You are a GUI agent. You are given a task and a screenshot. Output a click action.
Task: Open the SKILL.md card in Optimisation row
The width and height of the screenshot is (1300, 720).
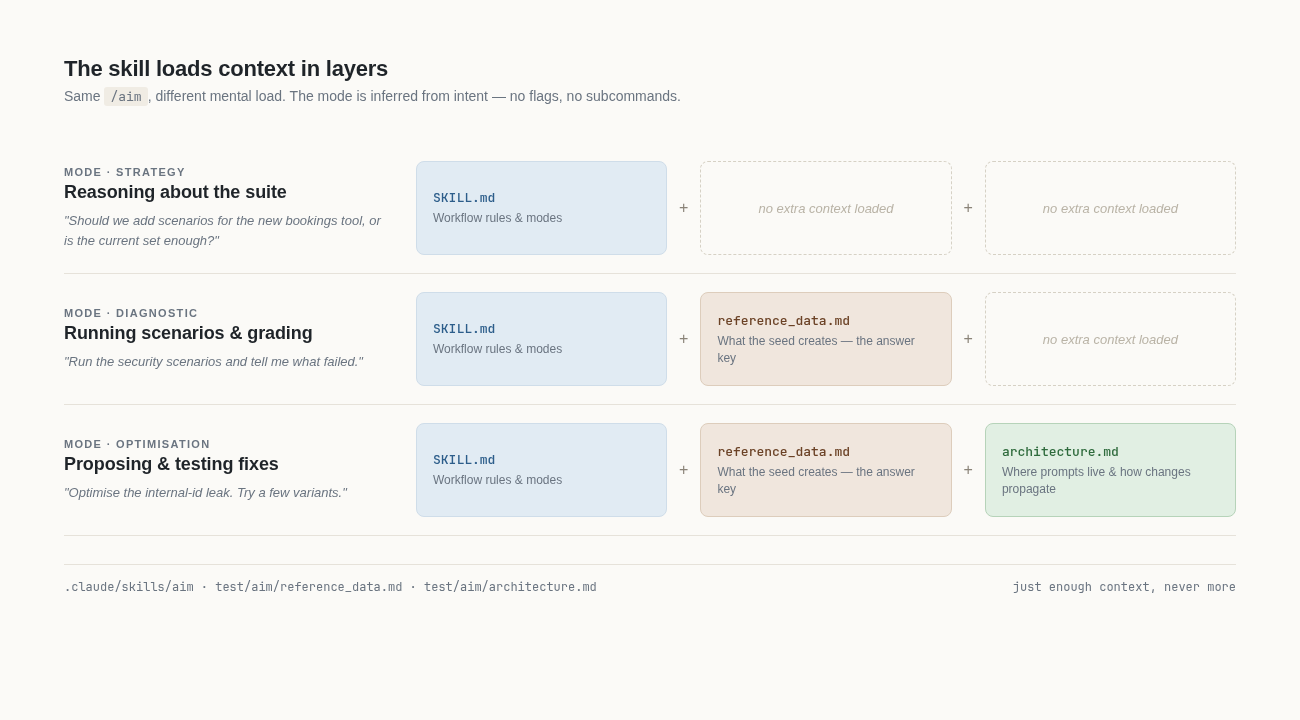point(541,470)
